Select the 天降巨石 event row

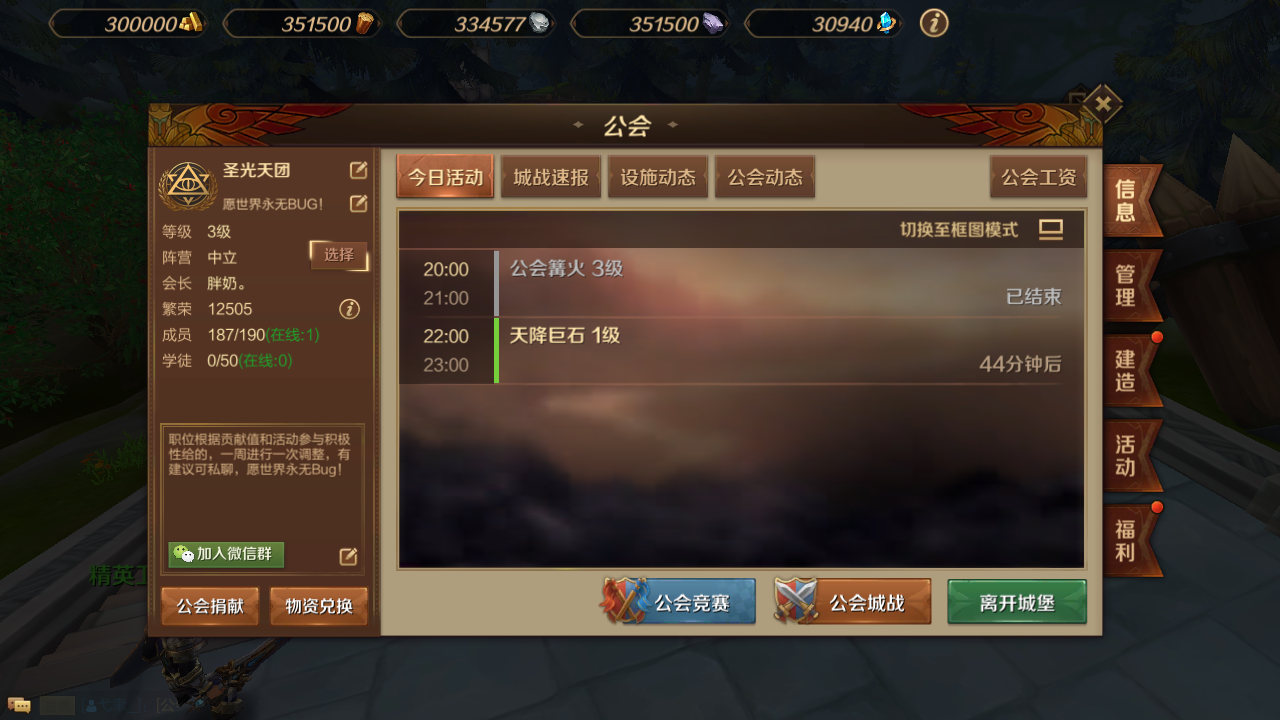click(741, 350)
